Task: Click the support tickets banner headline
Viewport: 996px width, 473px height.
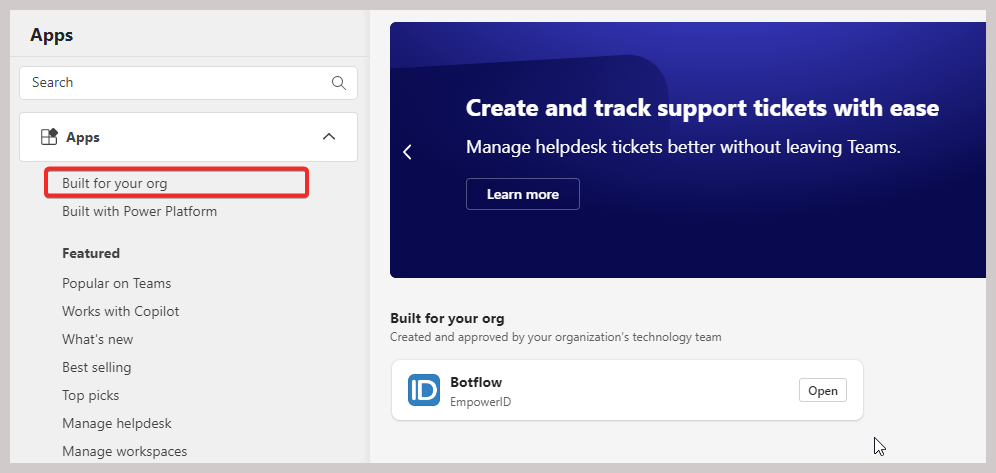Action: pyautogui.click(x=702, y=108)
